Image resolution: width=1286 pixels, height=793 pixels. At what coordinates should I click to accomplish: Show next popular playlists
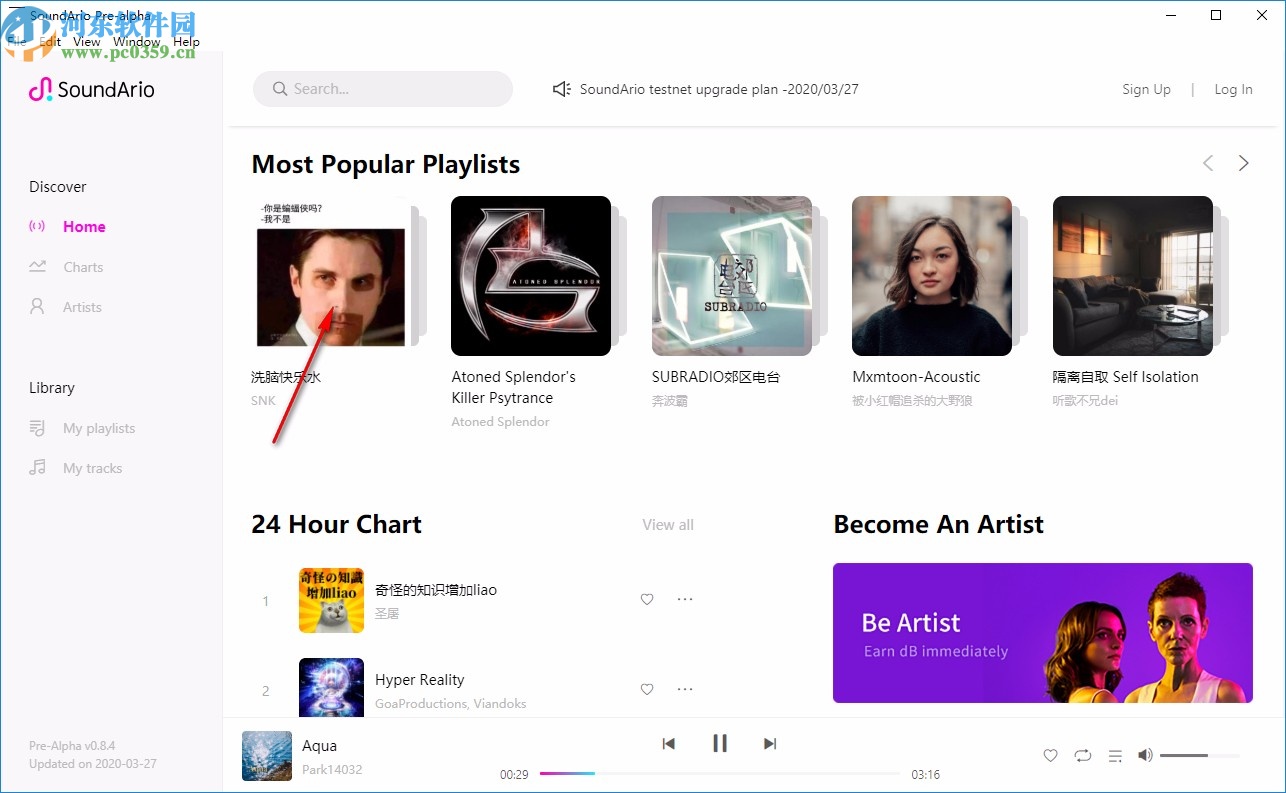[1243, 163]
